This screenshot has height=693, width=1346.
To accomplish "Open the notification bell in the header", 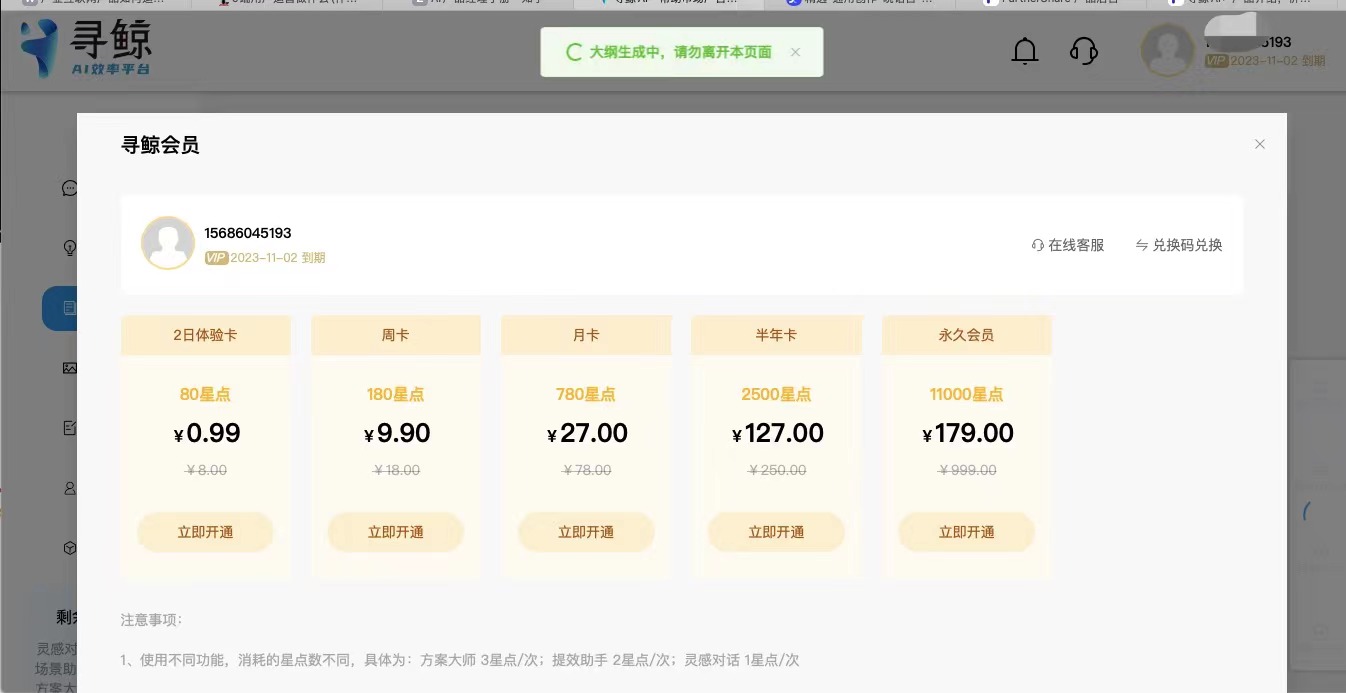I will pyautogui.click(x=1025, y=50).
